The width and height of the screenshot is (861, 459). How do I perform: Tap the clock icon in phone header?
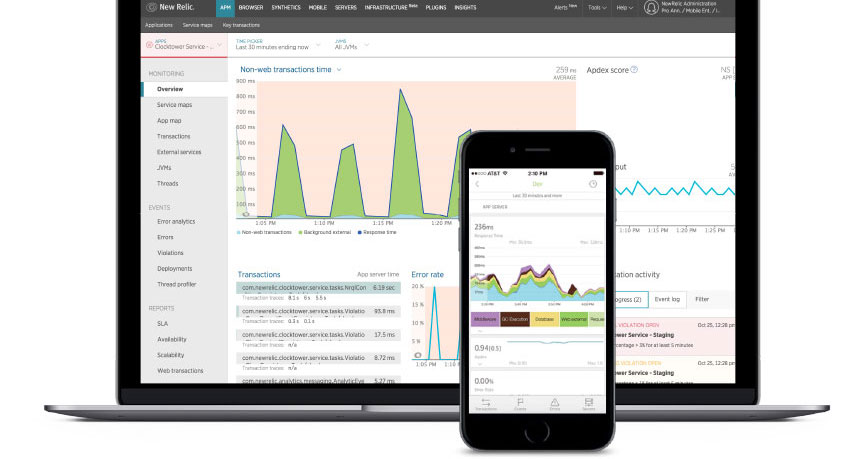593,184
